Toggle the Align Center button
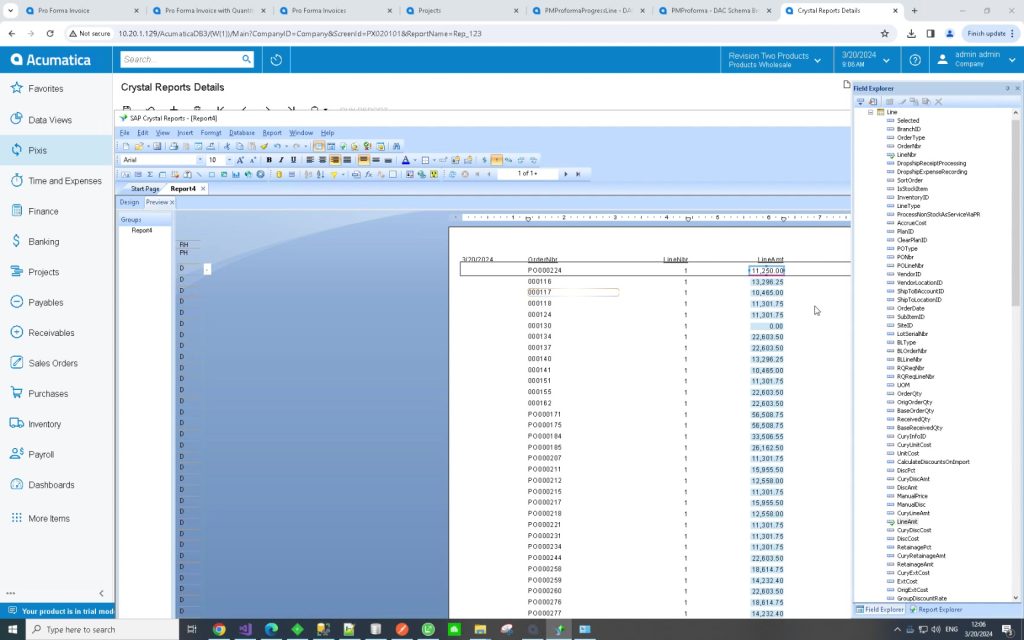This screenshot has width=1024, height=640. pyautogui.click(x=322, y=160)
